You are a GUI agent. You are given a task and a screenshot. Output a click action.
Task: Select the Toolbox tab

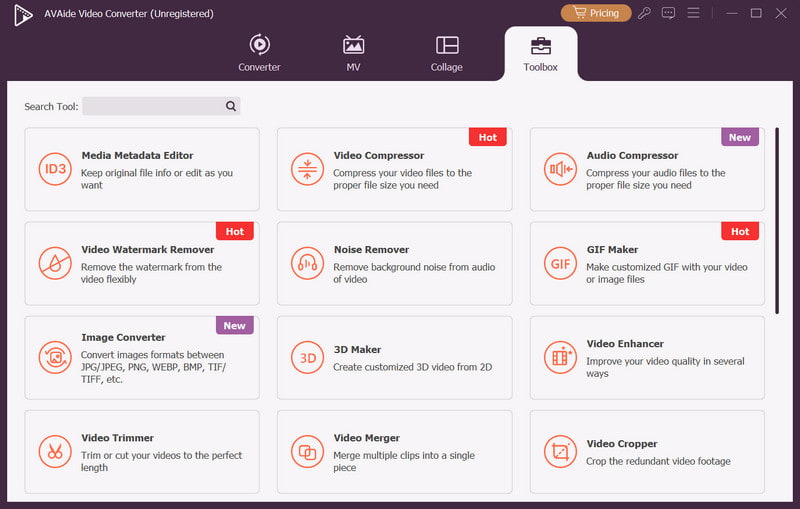coord(541,53)
